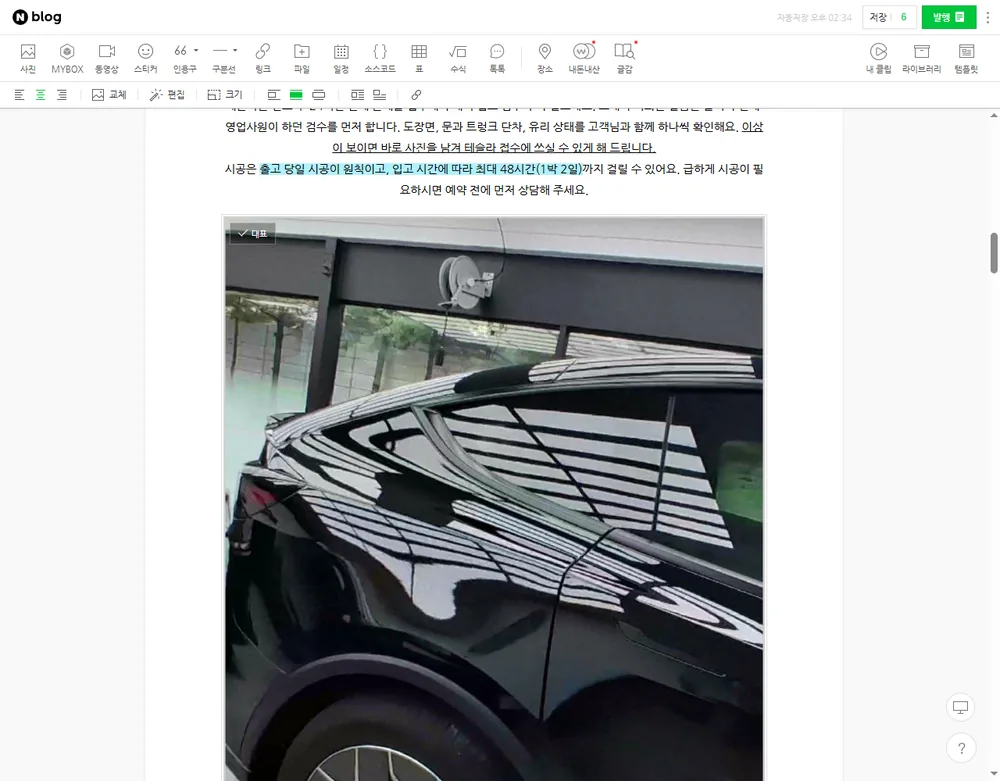
Task: Align image to the left
Action: click(20, 95)
